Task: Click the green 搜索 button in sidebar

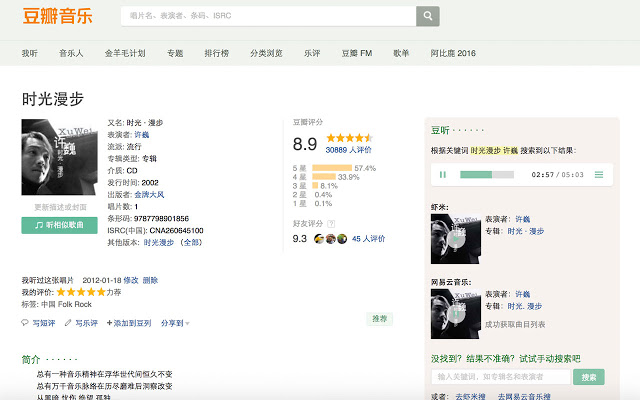Action: (x=589, y=377)
